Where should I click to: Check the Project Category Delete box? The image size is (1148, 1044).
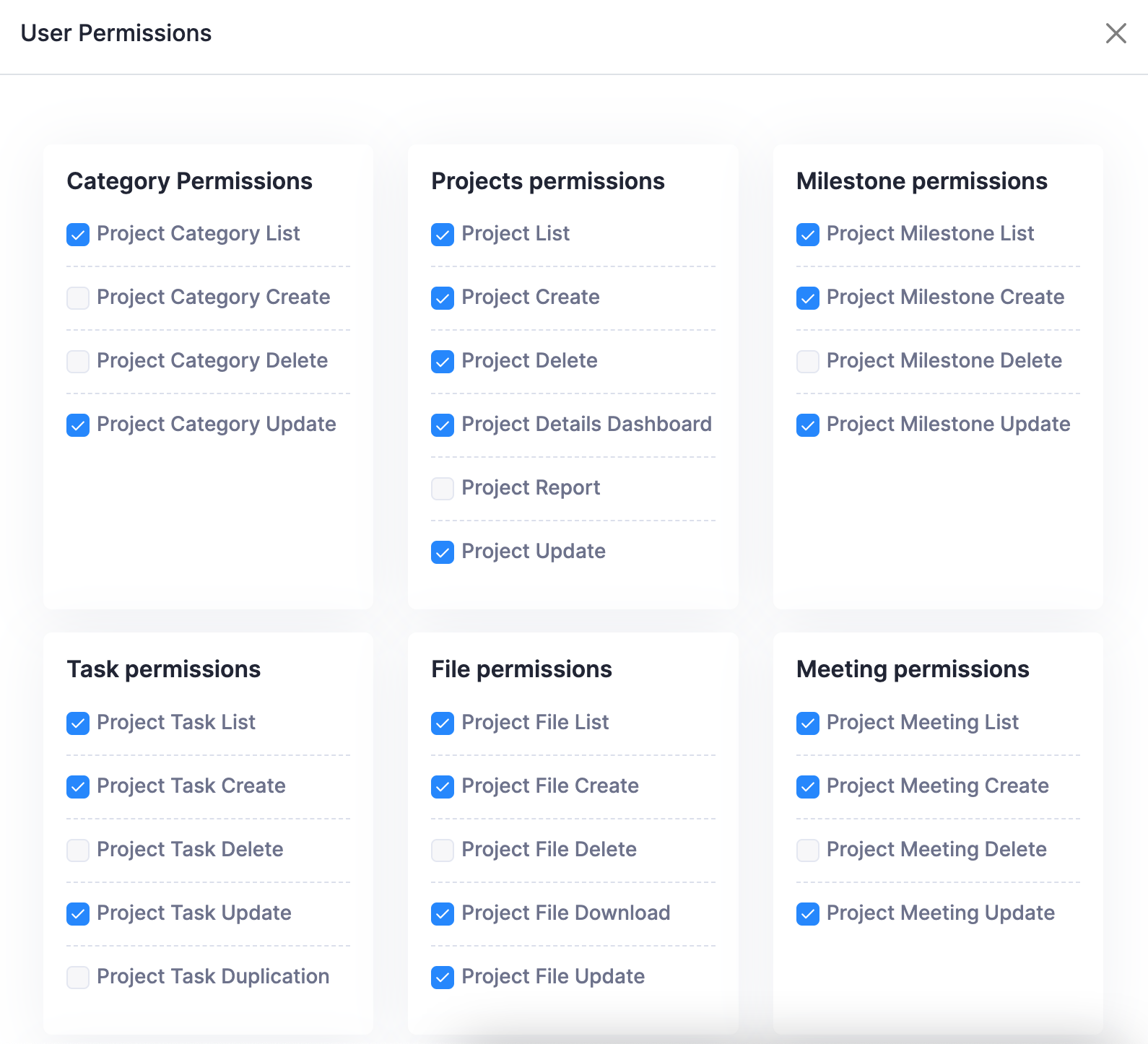[x=78, y=362]
